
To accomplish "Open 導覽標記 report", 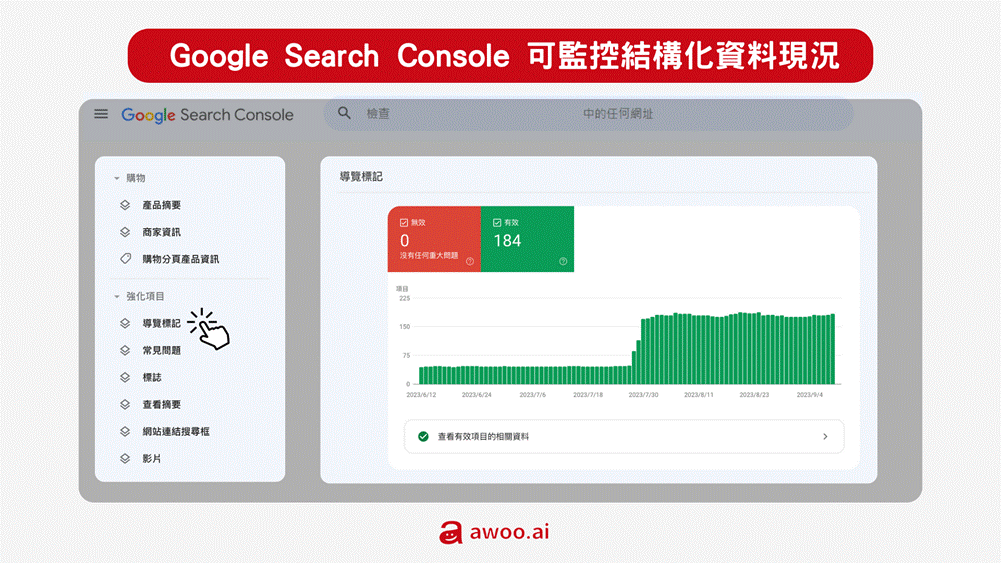I will tap(162, 323).
